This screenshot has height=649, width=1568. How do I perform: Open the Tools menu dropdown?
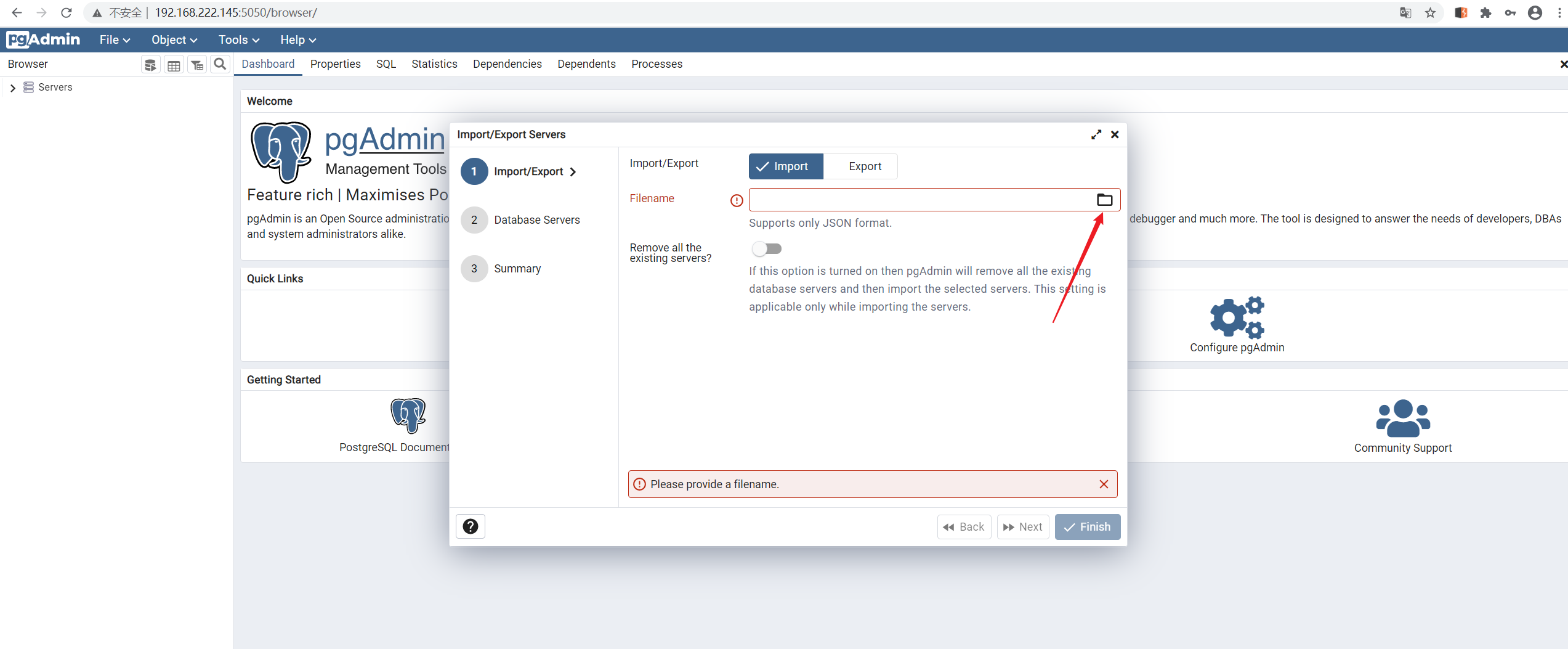tap(239, 39)
